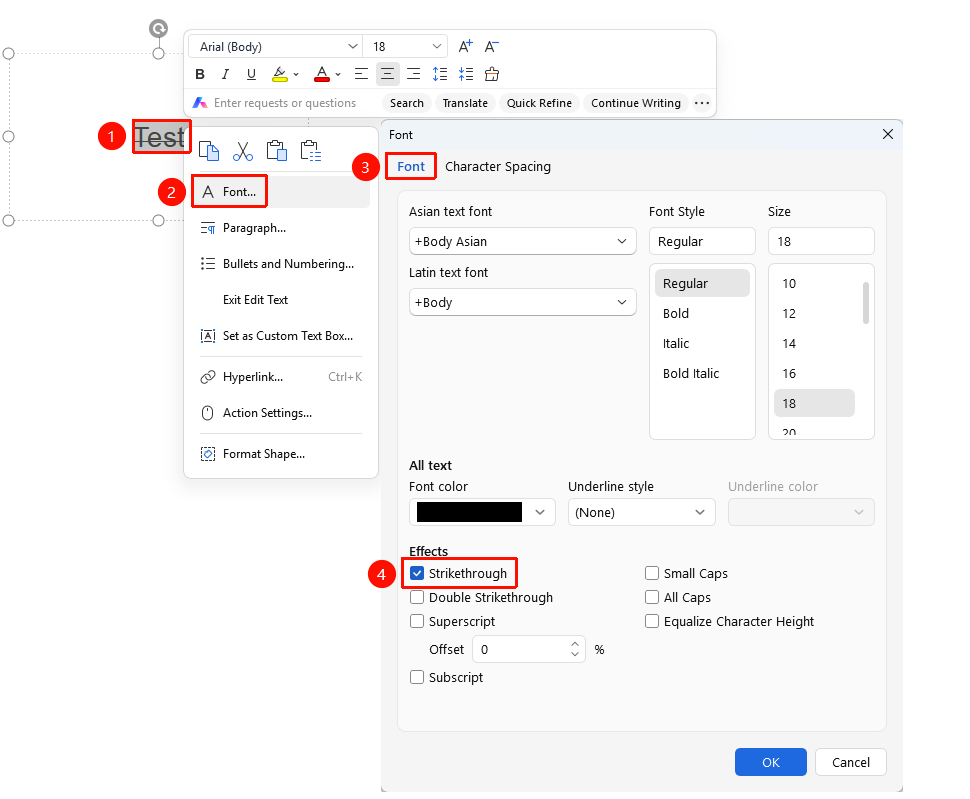Apply the red font color
Viewport: 970px width, 799px height.
pos(322,74)
